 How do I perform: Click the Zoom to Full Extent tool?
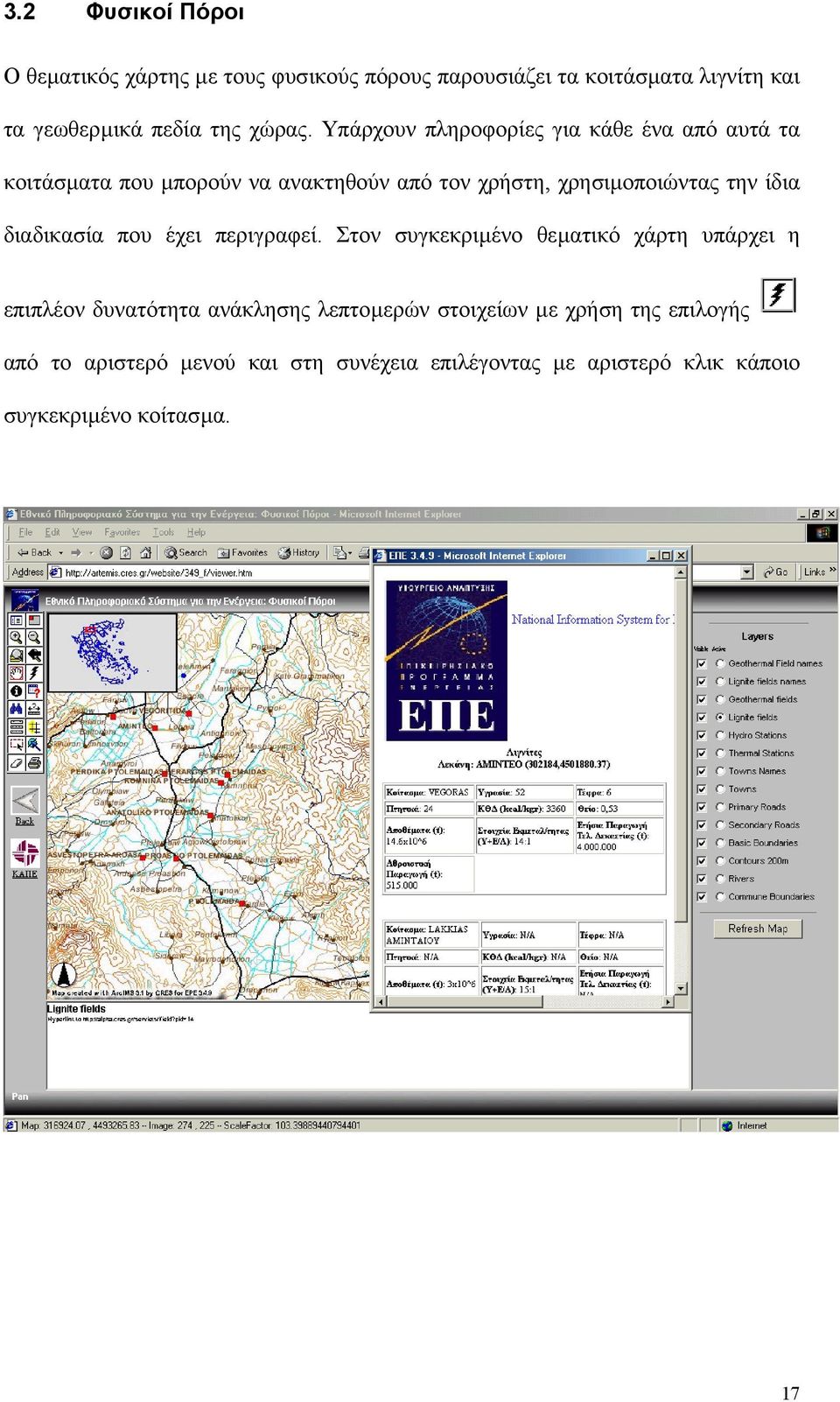(x=17, y=655)
